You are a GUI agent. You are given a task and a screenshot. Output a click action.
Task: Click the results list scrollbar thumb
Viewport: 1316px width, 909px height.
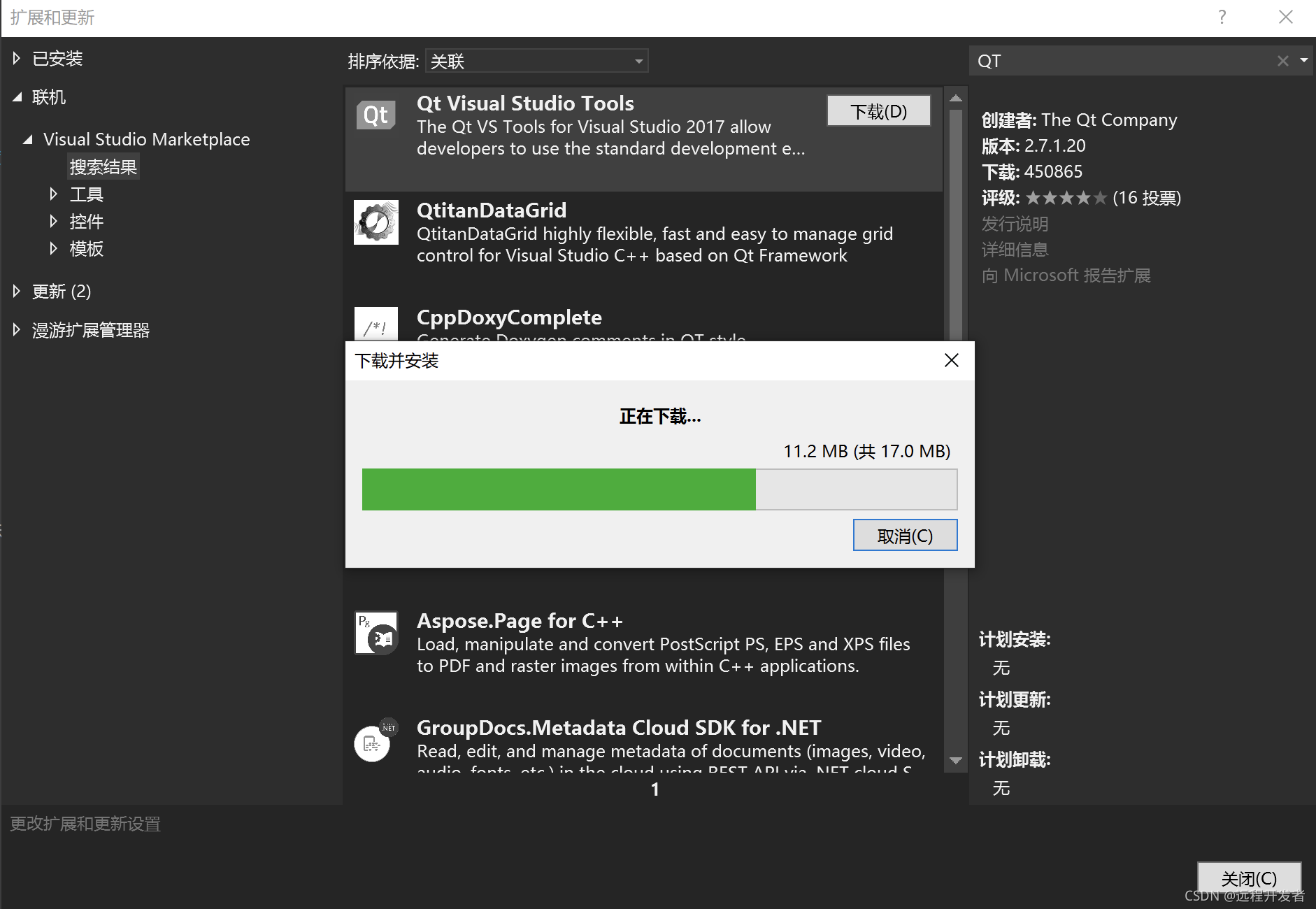pos(956,225)
